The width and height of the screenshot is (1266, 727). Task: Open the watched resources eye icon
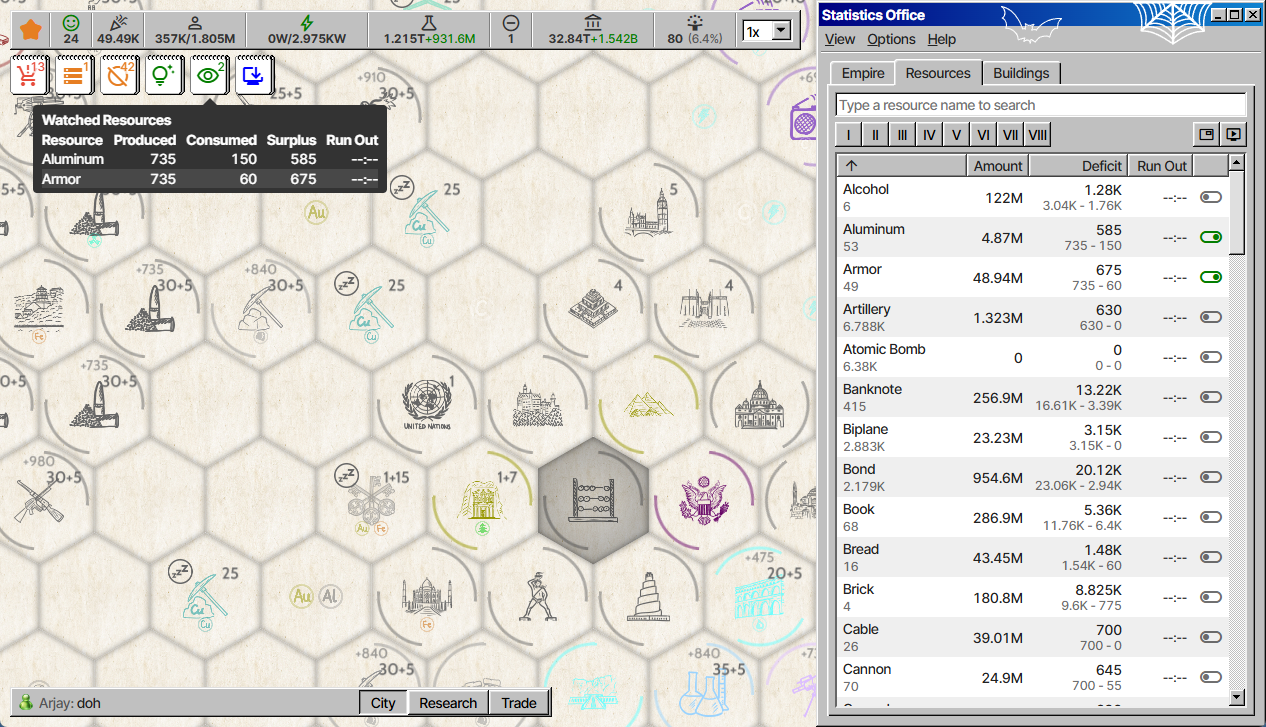pyautogui.click(x=209, y=75)
